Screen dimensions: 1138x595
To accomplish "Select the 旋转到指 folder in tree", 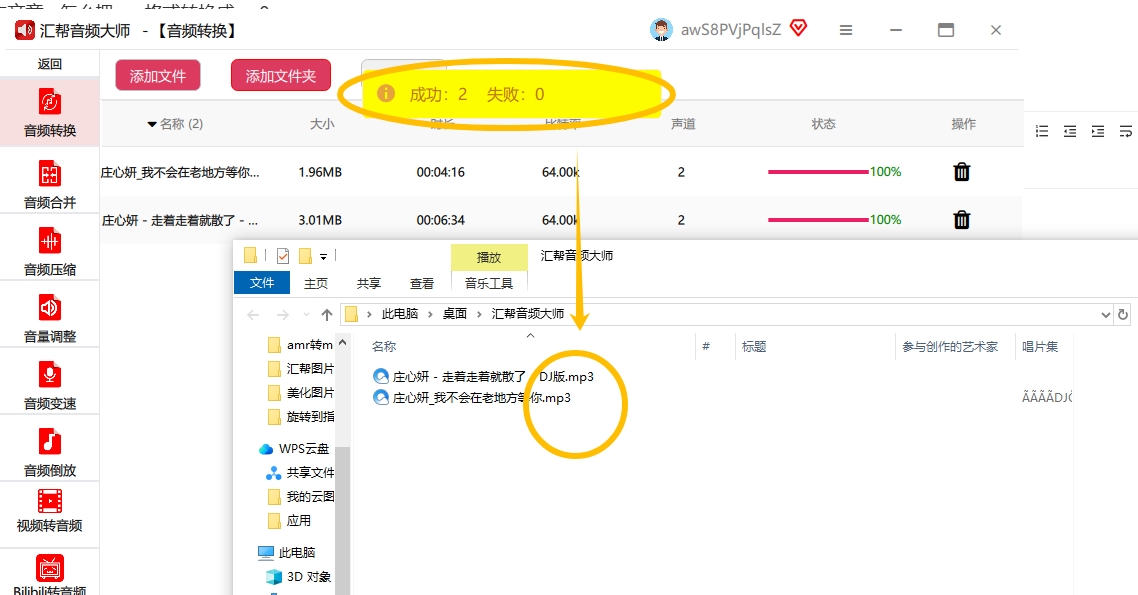I will [300, 416].
